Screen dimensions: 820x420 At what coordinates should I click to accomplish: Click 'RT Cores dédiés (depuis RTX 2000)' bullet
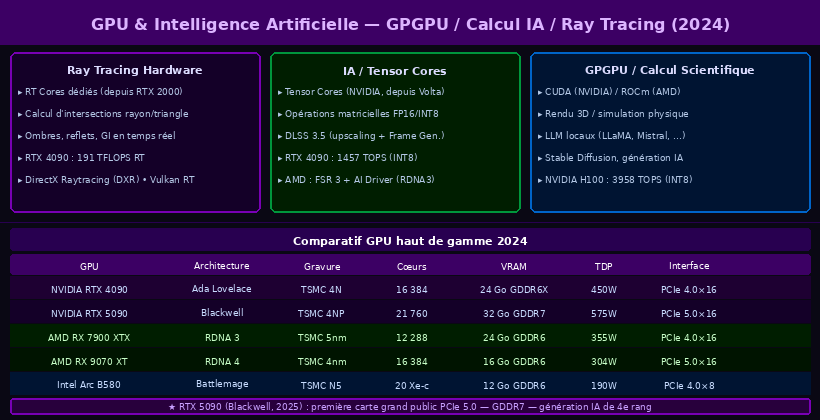point(104,92)
